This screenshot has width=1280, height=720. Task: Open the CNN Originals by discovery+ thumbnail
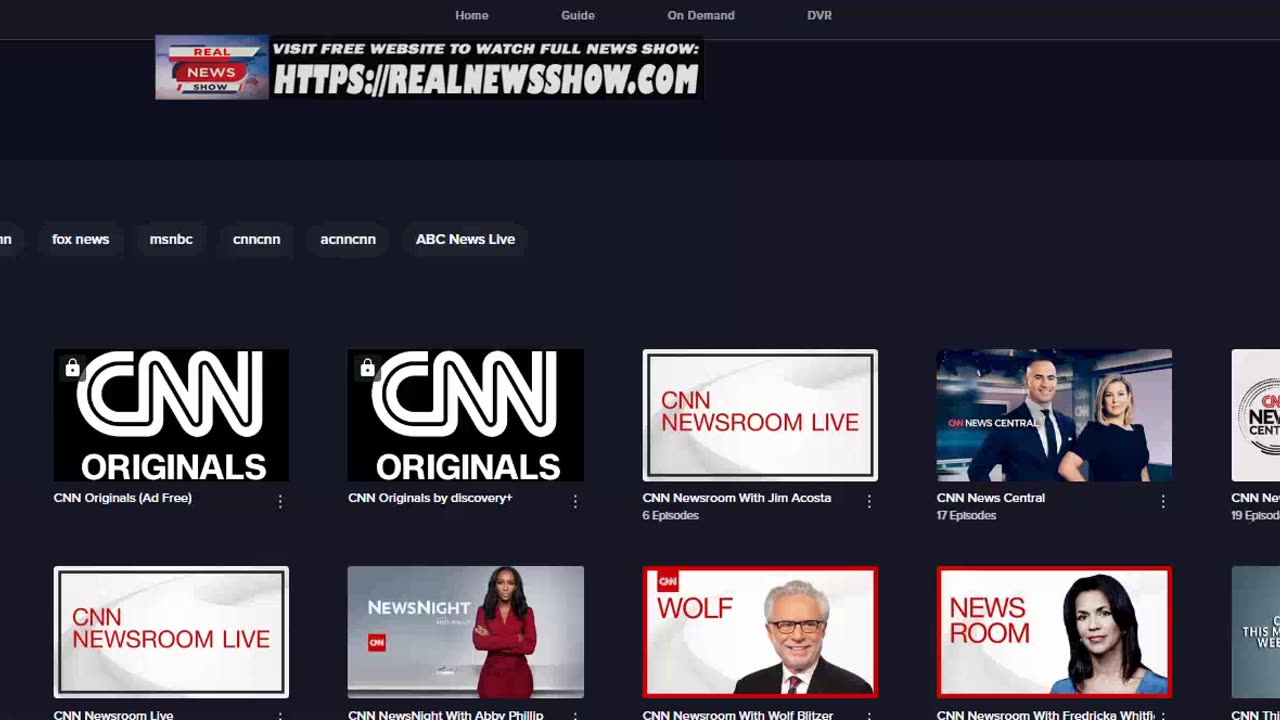[465, 415]
